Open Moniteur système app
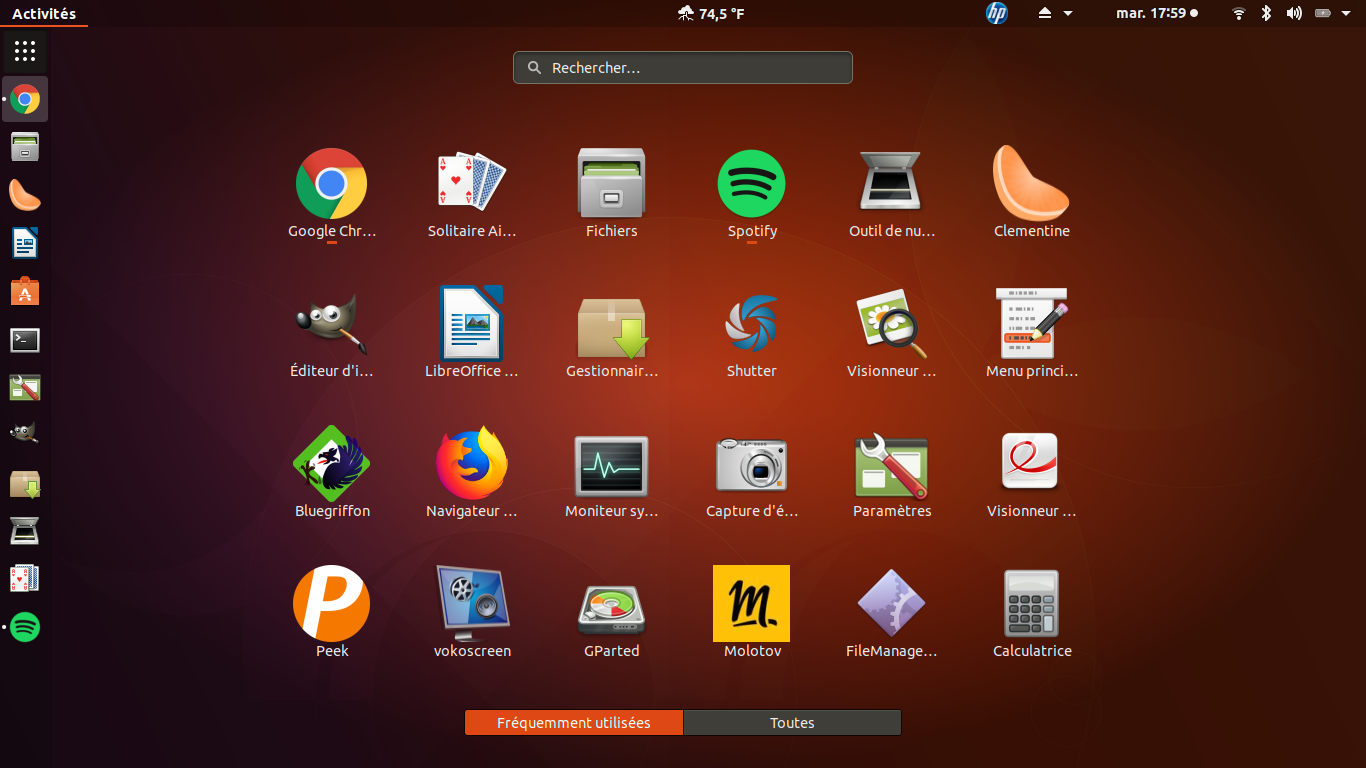 click(611, 464)
